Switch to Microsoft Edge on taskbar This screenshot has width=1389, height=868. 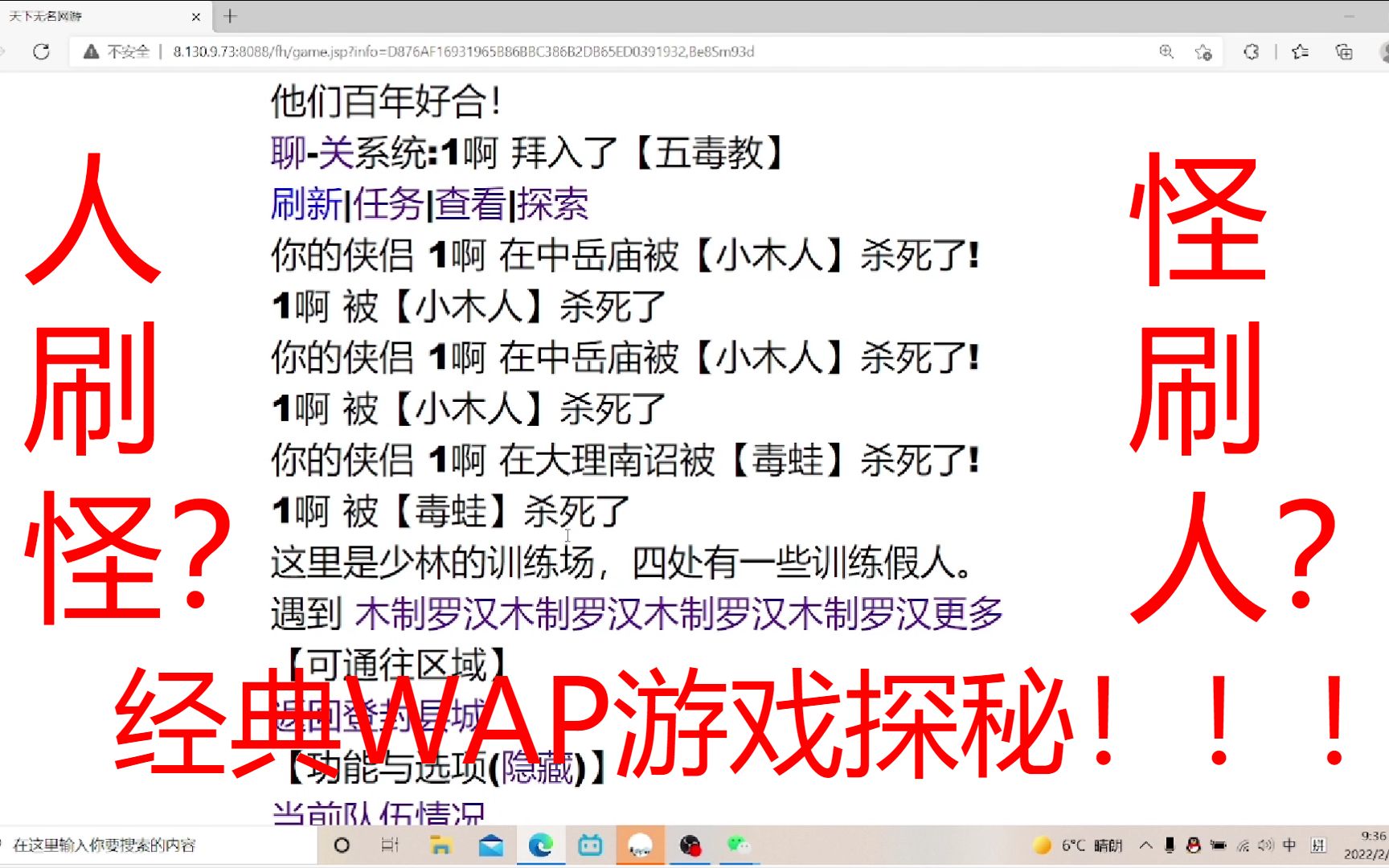coord(541,845)
